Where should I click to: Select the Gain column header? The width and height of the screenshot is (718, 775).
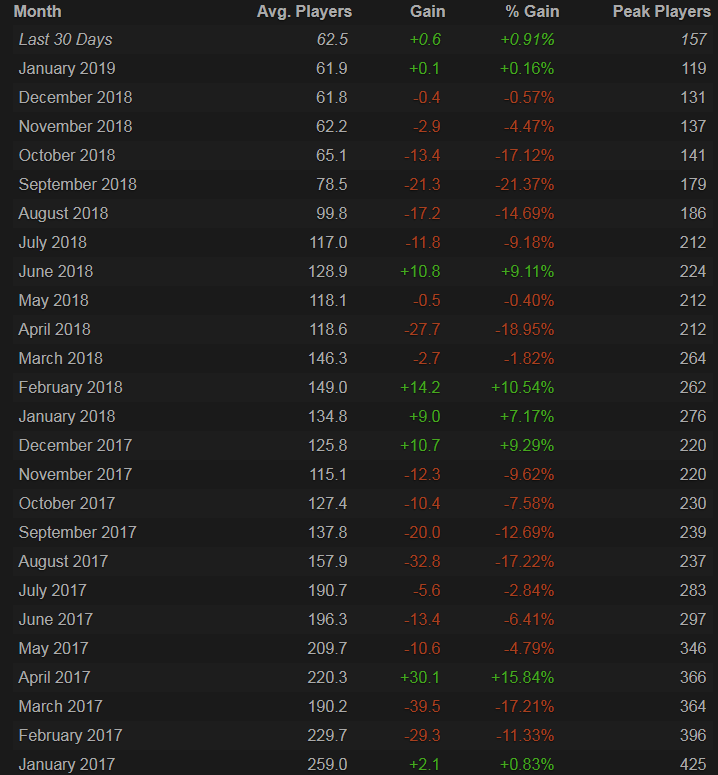(427, 11)
